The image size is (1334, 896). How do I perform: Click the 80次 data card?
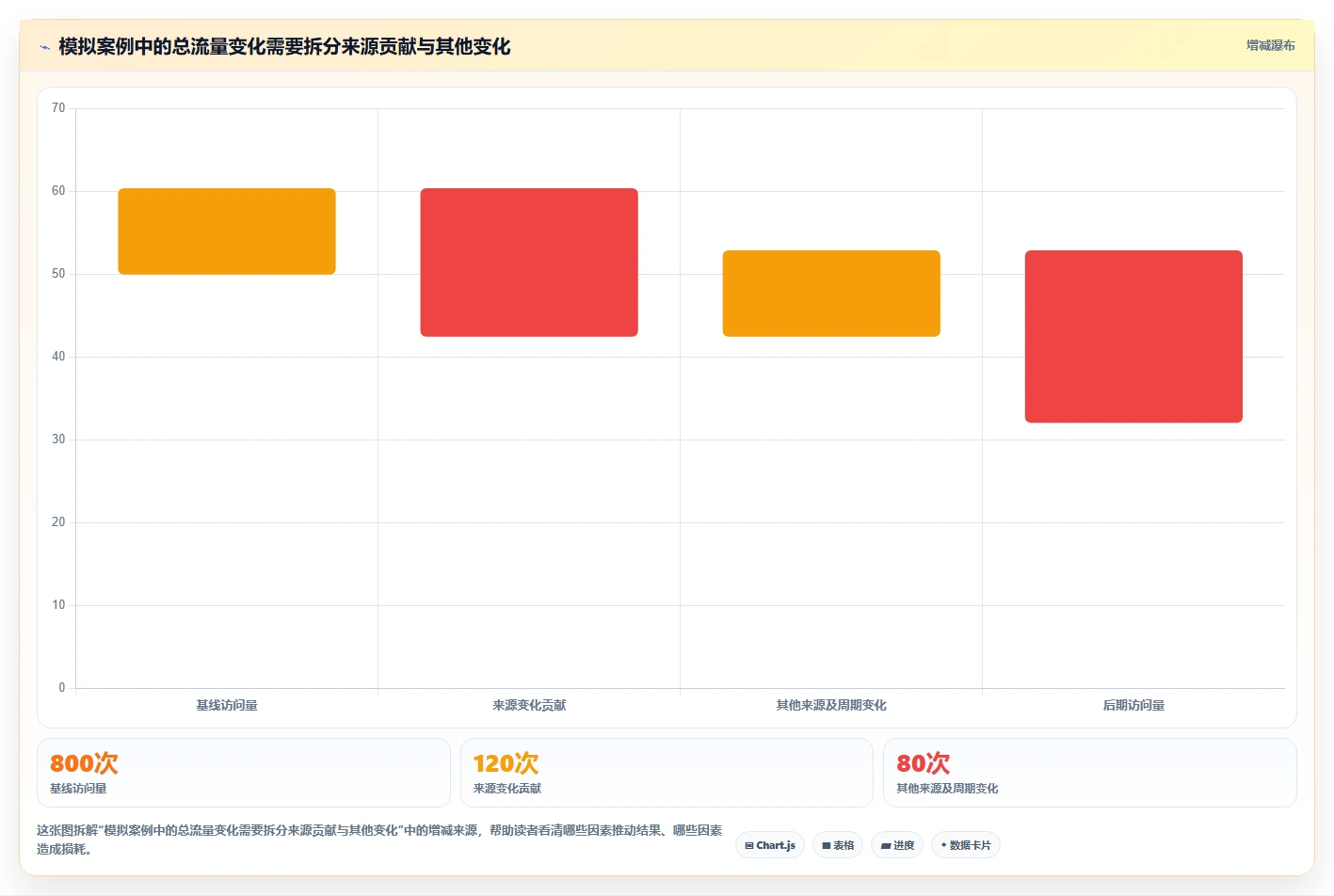coord(1090,773)
